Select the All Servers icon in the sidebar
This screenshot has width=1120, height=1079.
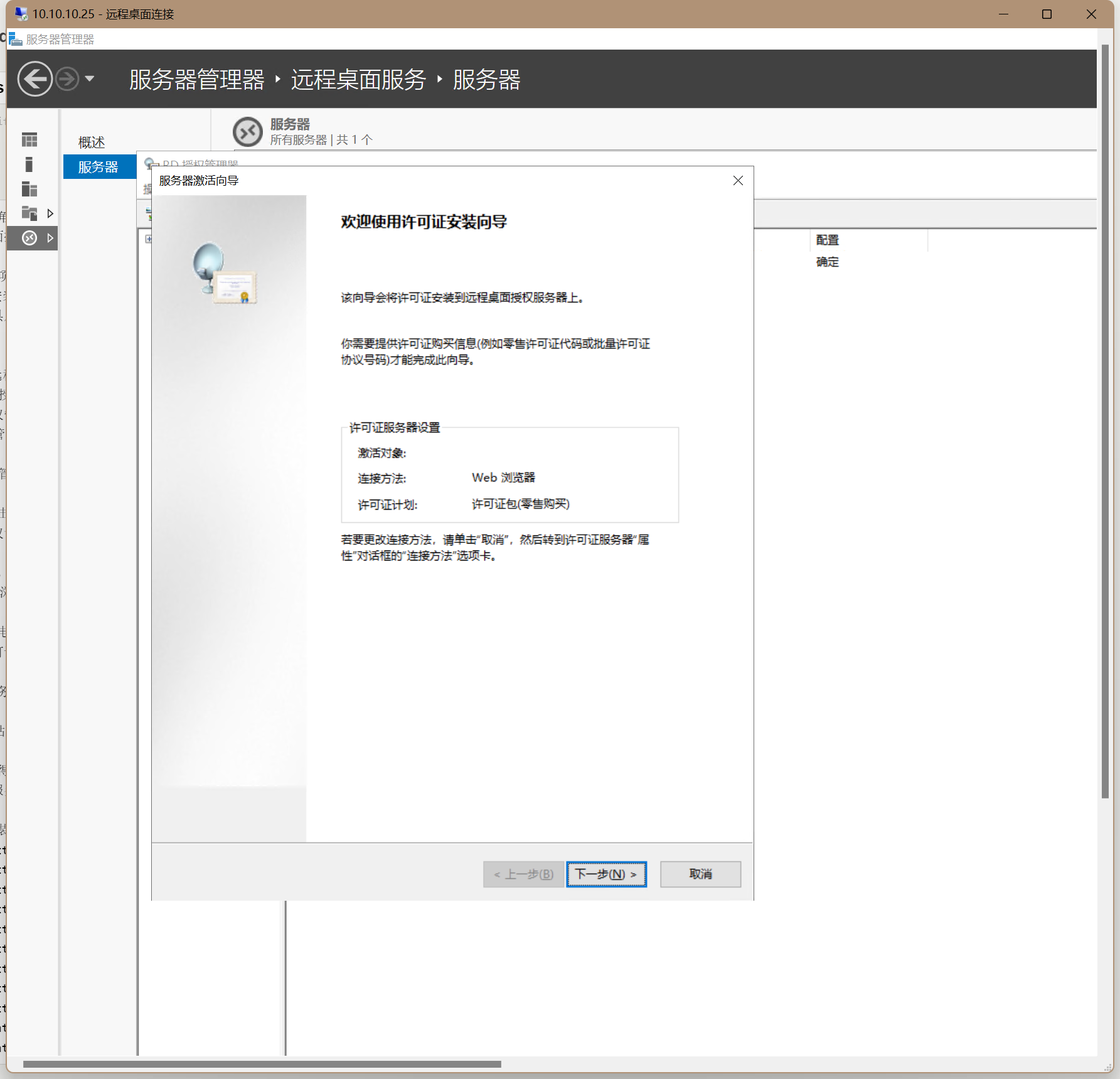point(29,189)
